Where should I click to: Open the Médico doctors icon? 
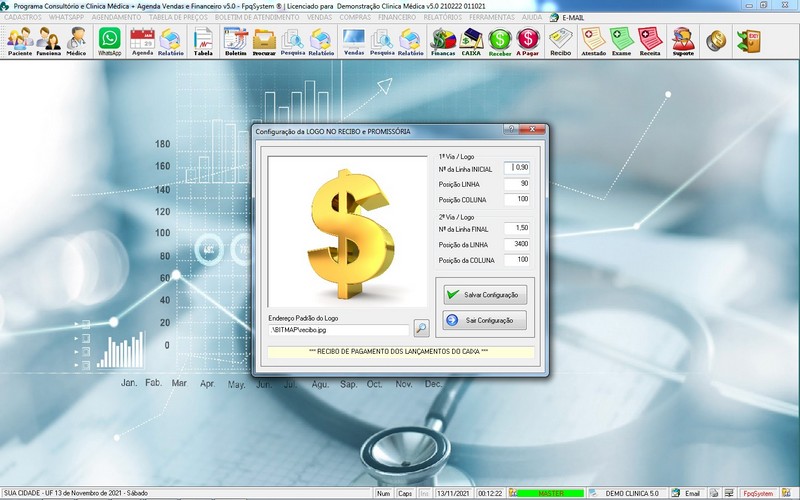point(77,41)
